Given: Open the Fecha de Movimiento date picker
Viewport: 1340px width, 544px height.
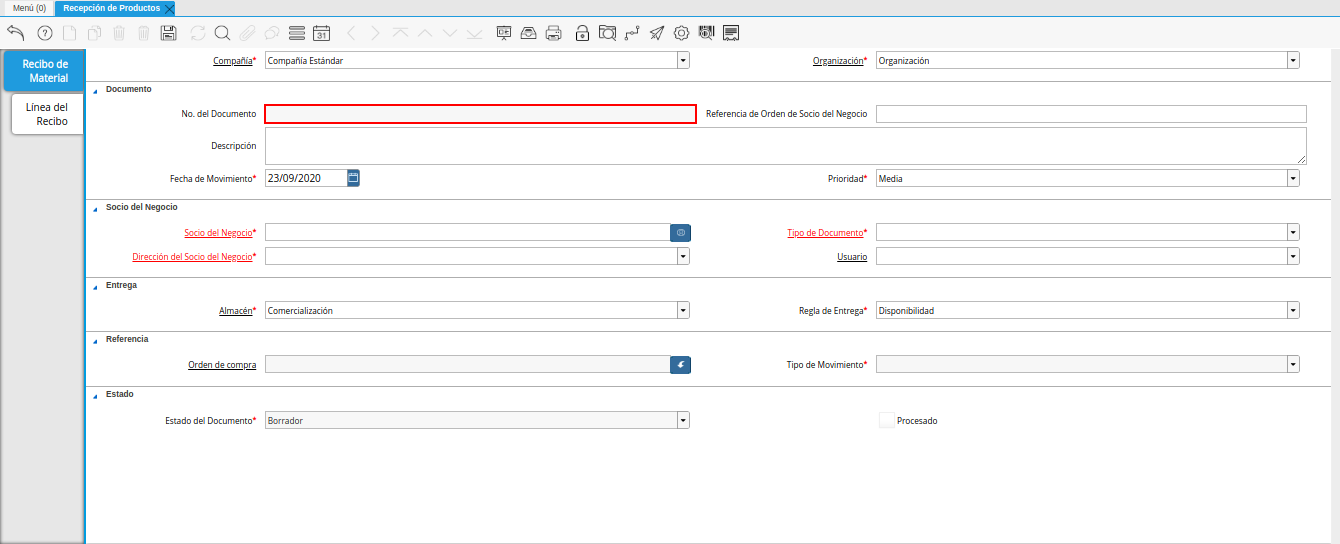Looking at the screenshot, I should pyautogui.click(x=353, y=178).
